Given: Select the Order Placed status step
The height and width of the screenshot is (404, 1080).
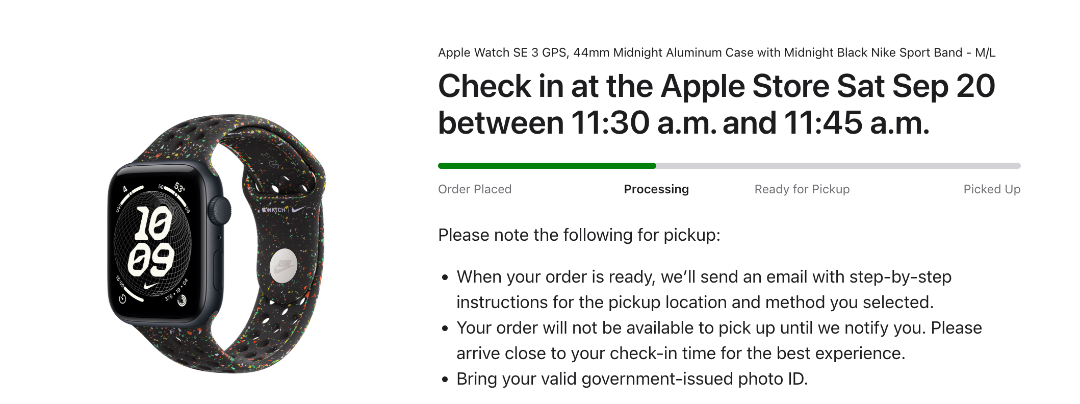Looking at the screenshot, I should pyautogui.click(x=474, y=189).
